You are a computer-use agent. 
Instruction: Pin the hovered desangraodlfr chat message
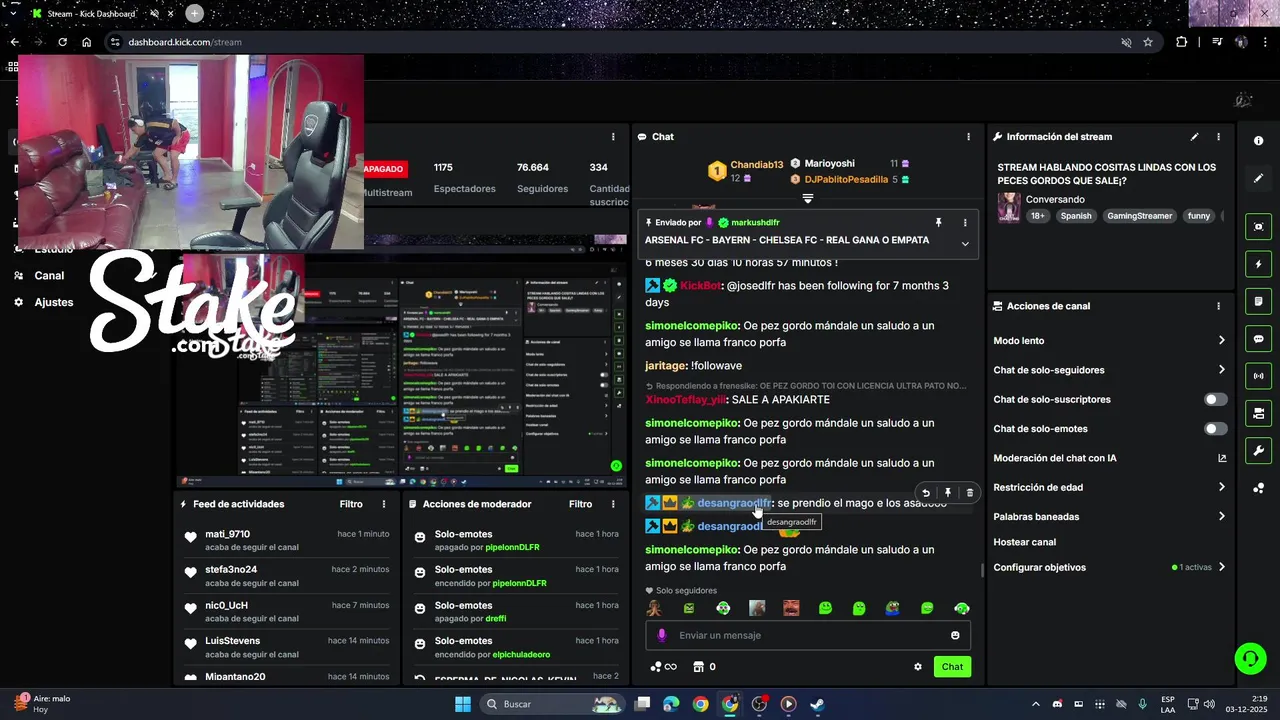(948, 493)
